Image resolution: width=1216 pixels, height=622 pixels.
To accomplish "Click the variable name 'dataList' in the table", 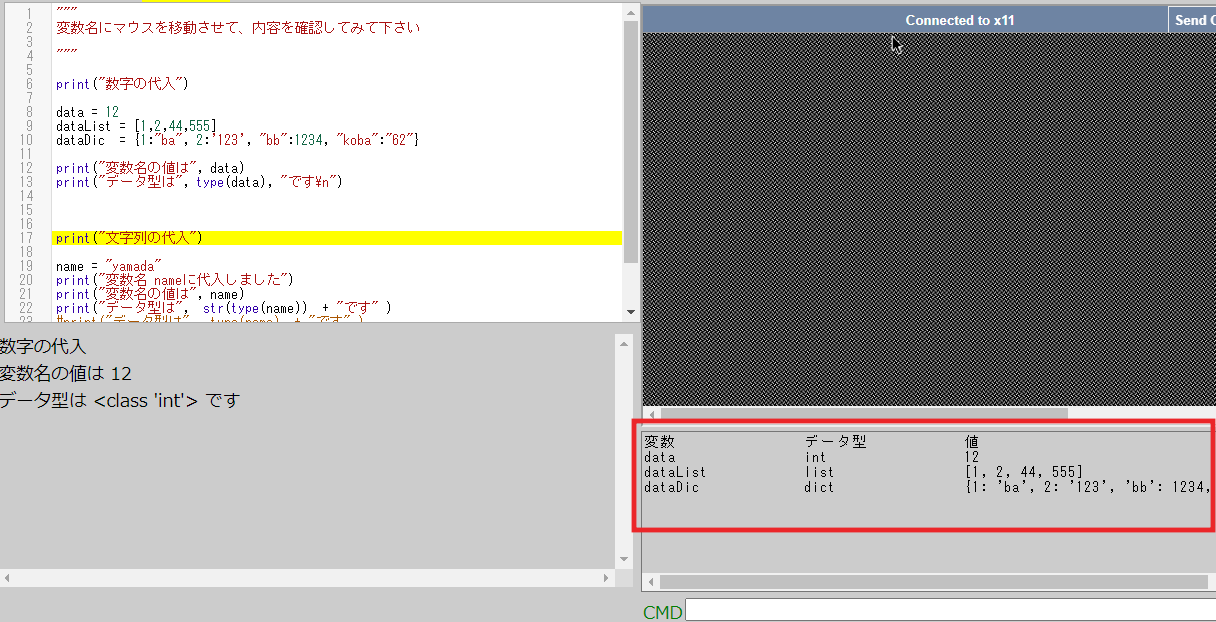I will (x=675, y=472).
